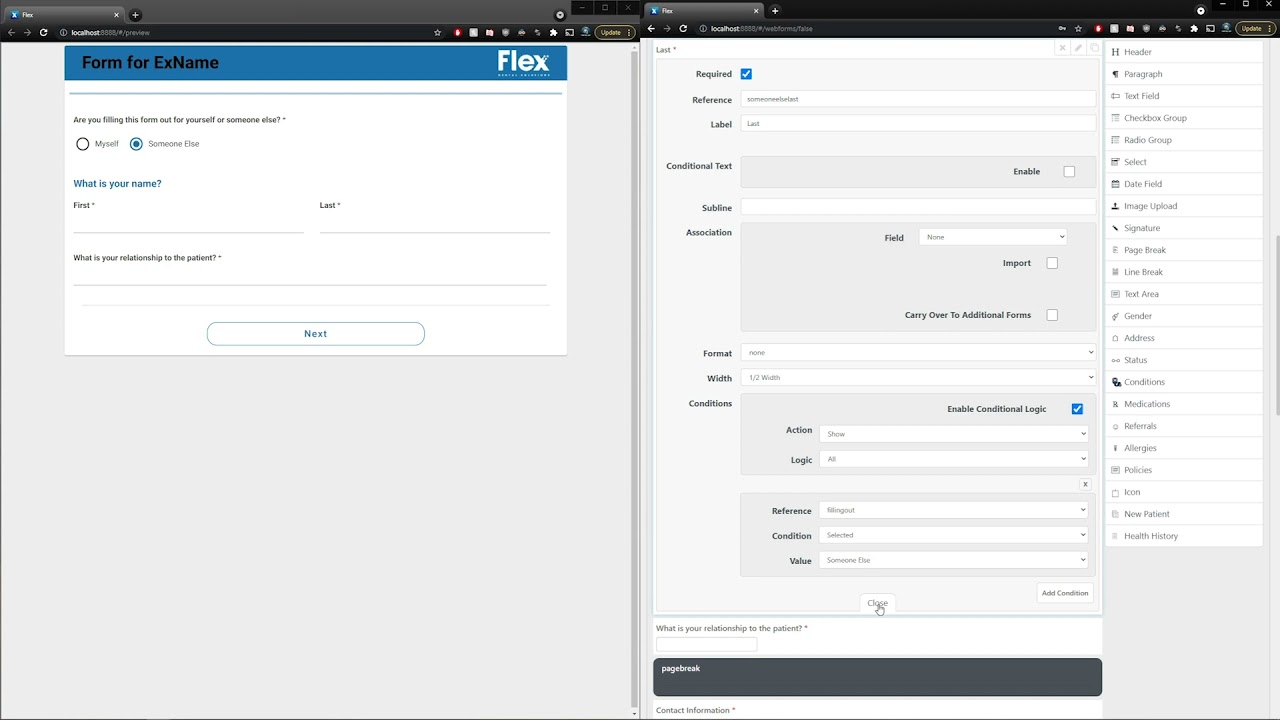This screenshot has width=1280, height=720.
Task: Add a Date Field element
Action: point(1185,184)
